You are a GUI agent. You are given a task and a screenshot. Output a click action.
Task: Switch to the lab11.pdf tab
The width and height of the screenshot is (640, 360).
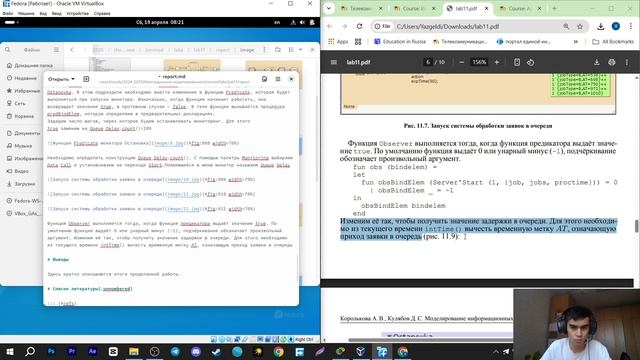click(468, 8)
